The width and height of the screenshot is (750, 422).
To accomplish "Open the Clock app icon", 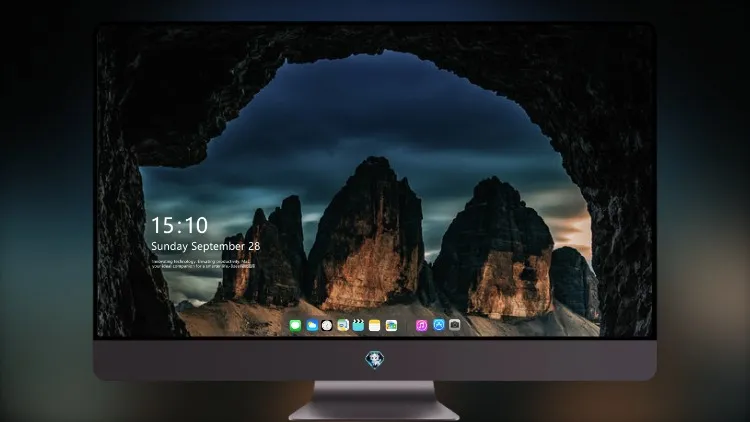I will point(327,326).
